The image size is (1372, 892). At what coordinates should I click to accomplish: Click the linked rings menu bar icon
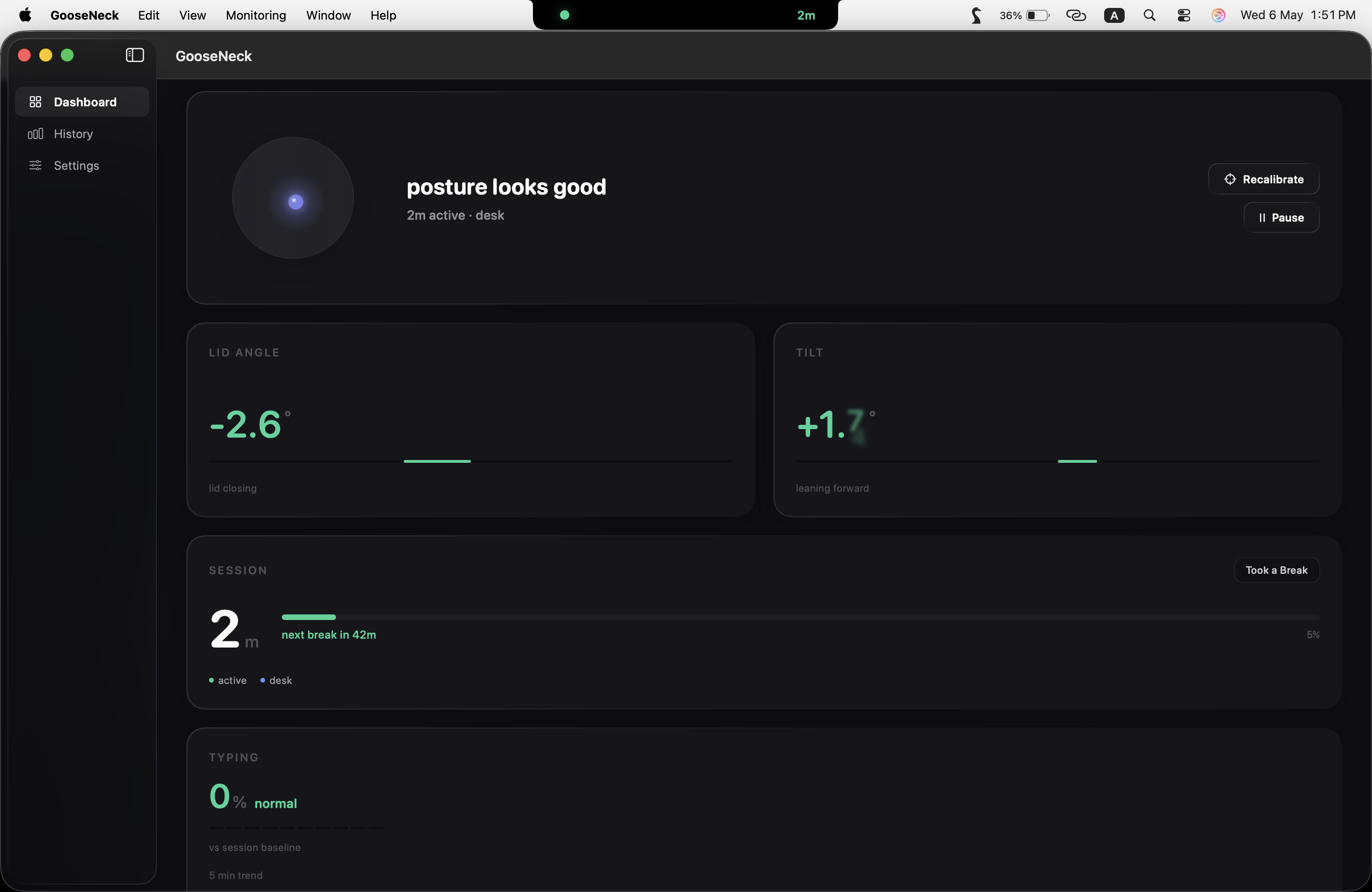click(1076, 15)
